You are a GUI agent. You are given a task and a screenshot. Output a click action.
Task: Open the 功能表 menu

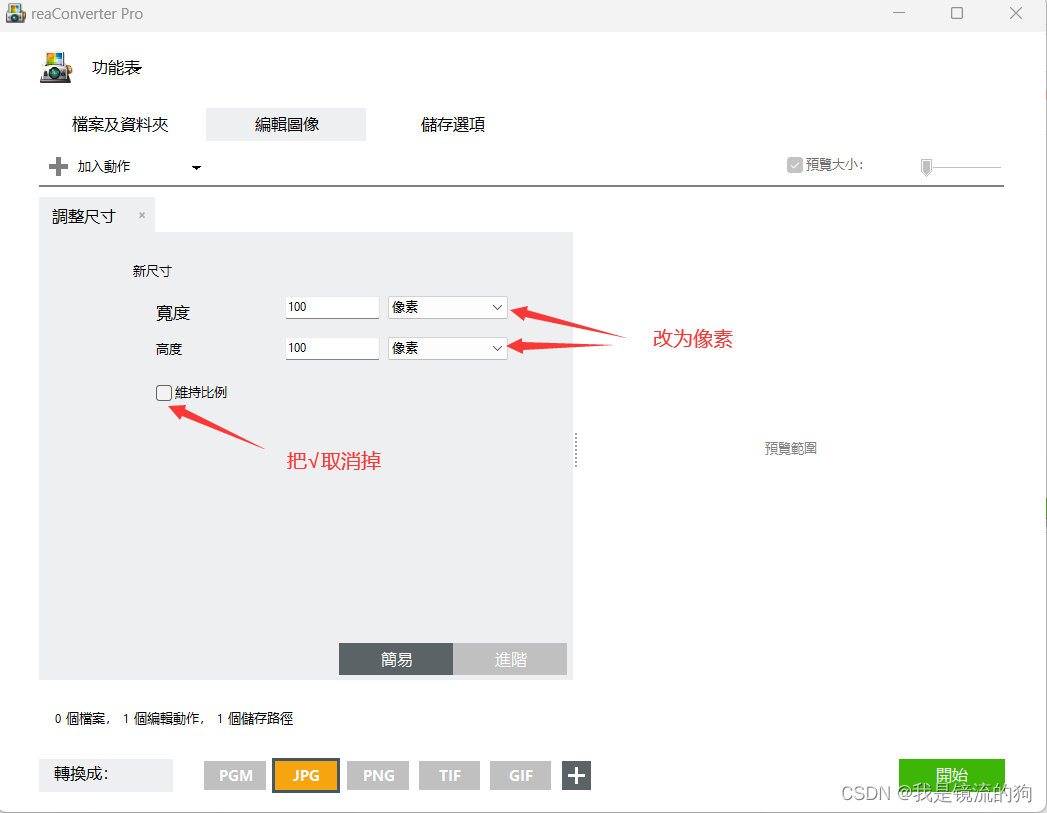tap(116, 67)
